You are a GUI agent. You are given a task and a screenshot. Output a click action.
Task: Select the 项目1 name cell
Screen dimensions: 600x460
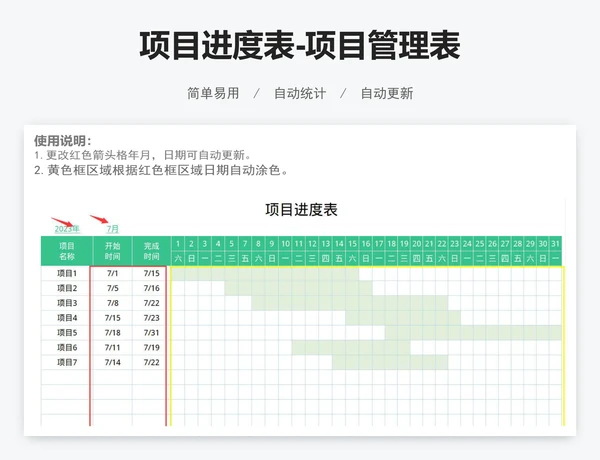click(67, 273)
